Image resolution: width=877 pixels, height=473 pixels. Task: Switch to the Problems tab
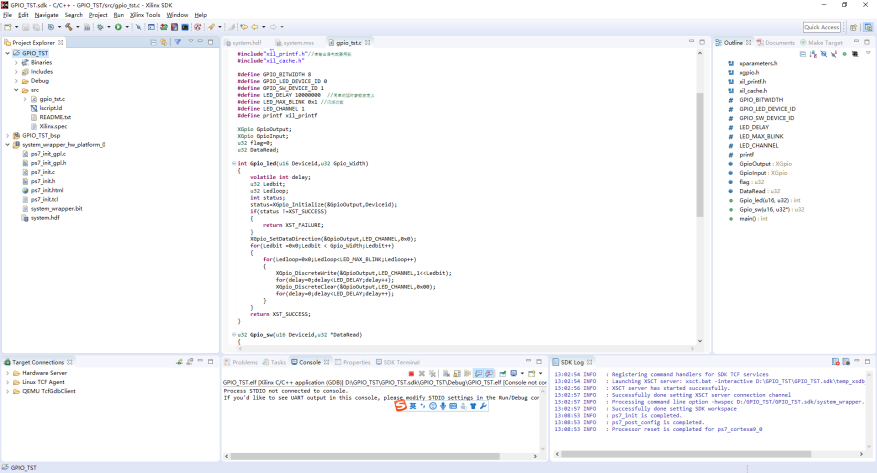coord(241,362)
